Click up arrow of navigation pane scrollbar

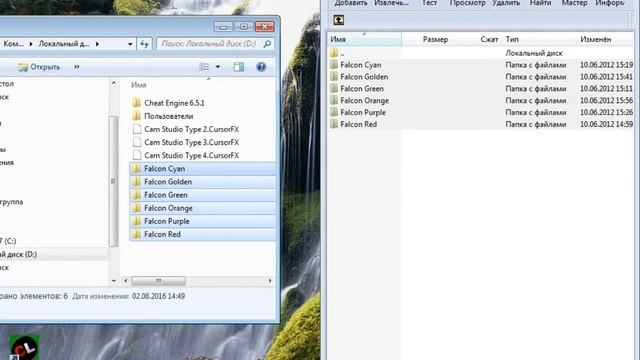tap(113, 83)
